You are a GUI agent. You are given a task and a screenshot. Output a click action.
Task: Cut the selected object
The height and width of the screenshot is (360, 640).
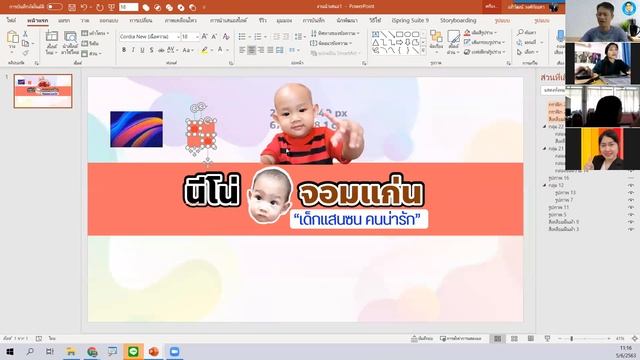tap(25, 34)
